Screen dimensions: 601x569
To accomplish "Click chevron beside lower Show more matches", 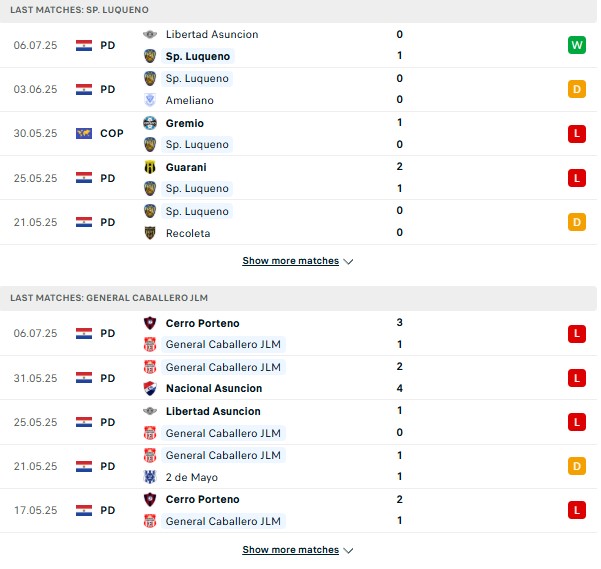I will click(x=348, y=551).
